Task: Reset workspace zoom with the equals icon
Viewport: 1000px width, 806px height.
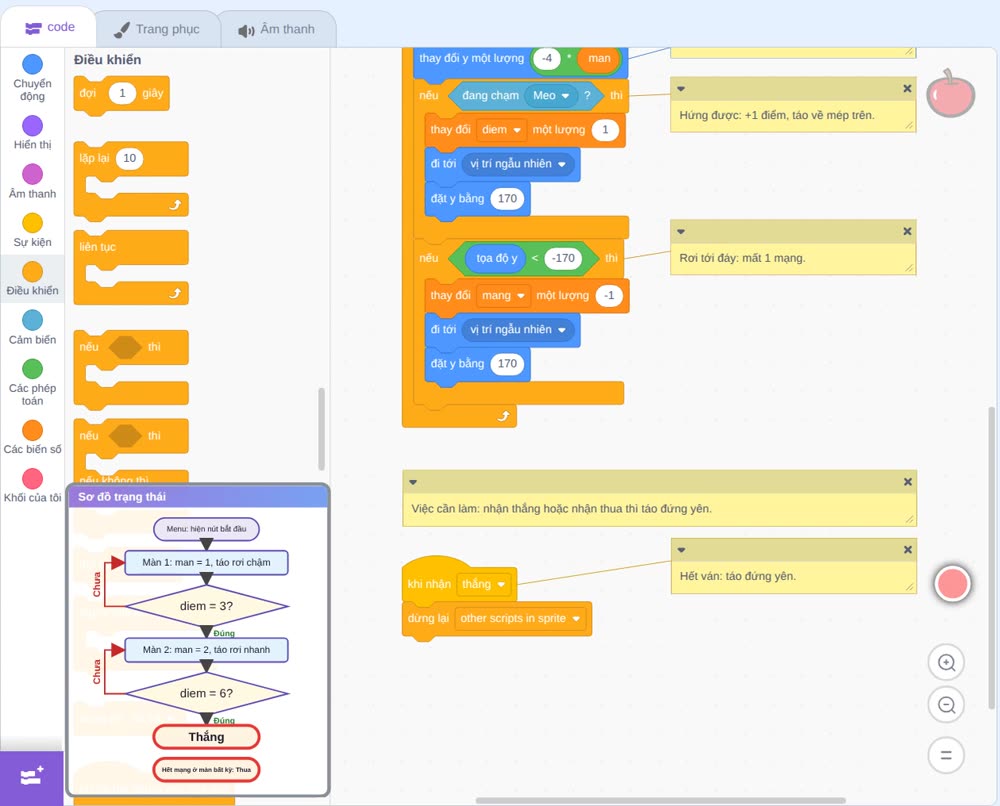Action: pos(946,755)
